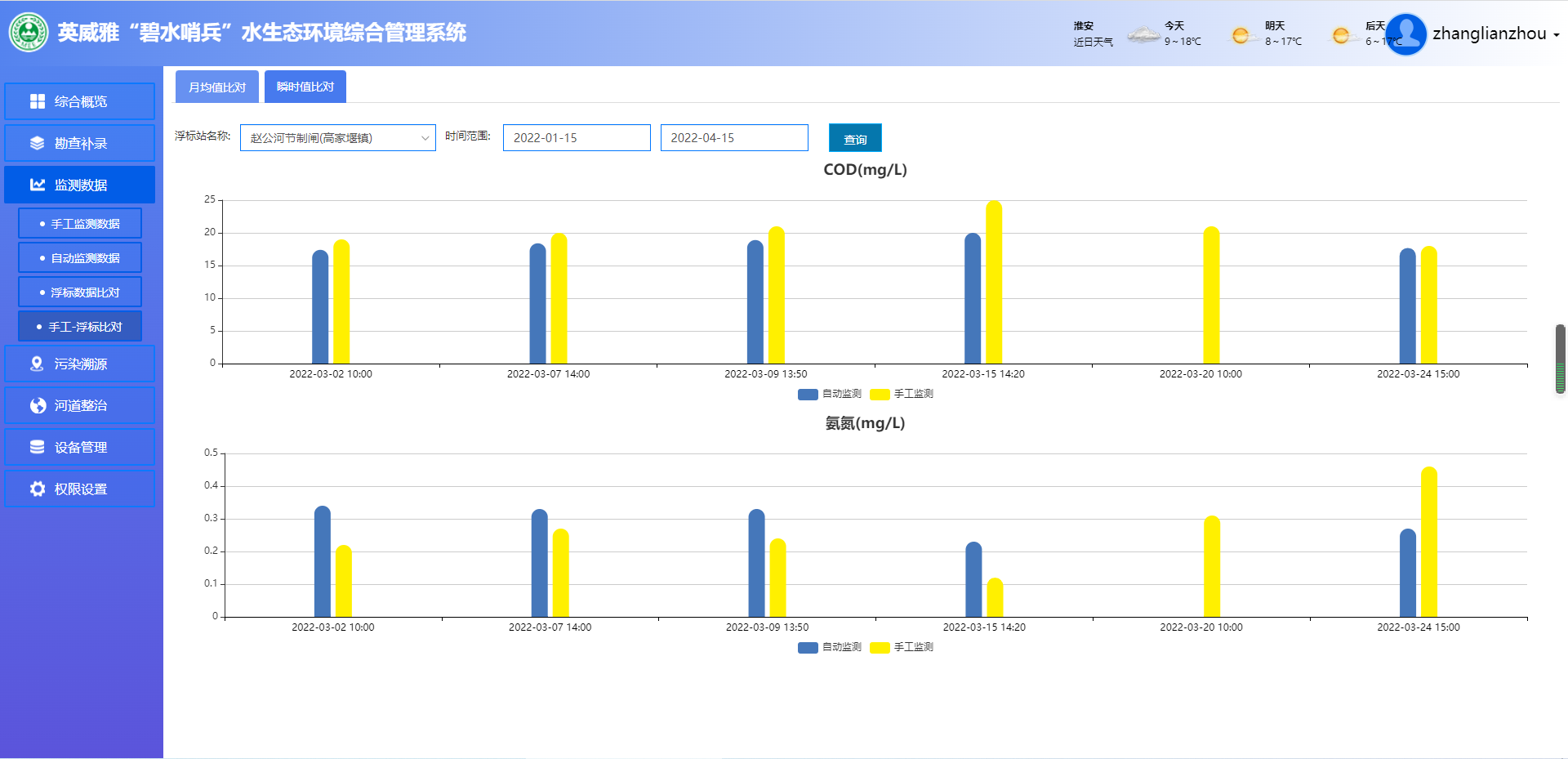Toggle 自动监测 legend in COD chart
Viewport: 1568px width, 759px height.
(830, 394)
